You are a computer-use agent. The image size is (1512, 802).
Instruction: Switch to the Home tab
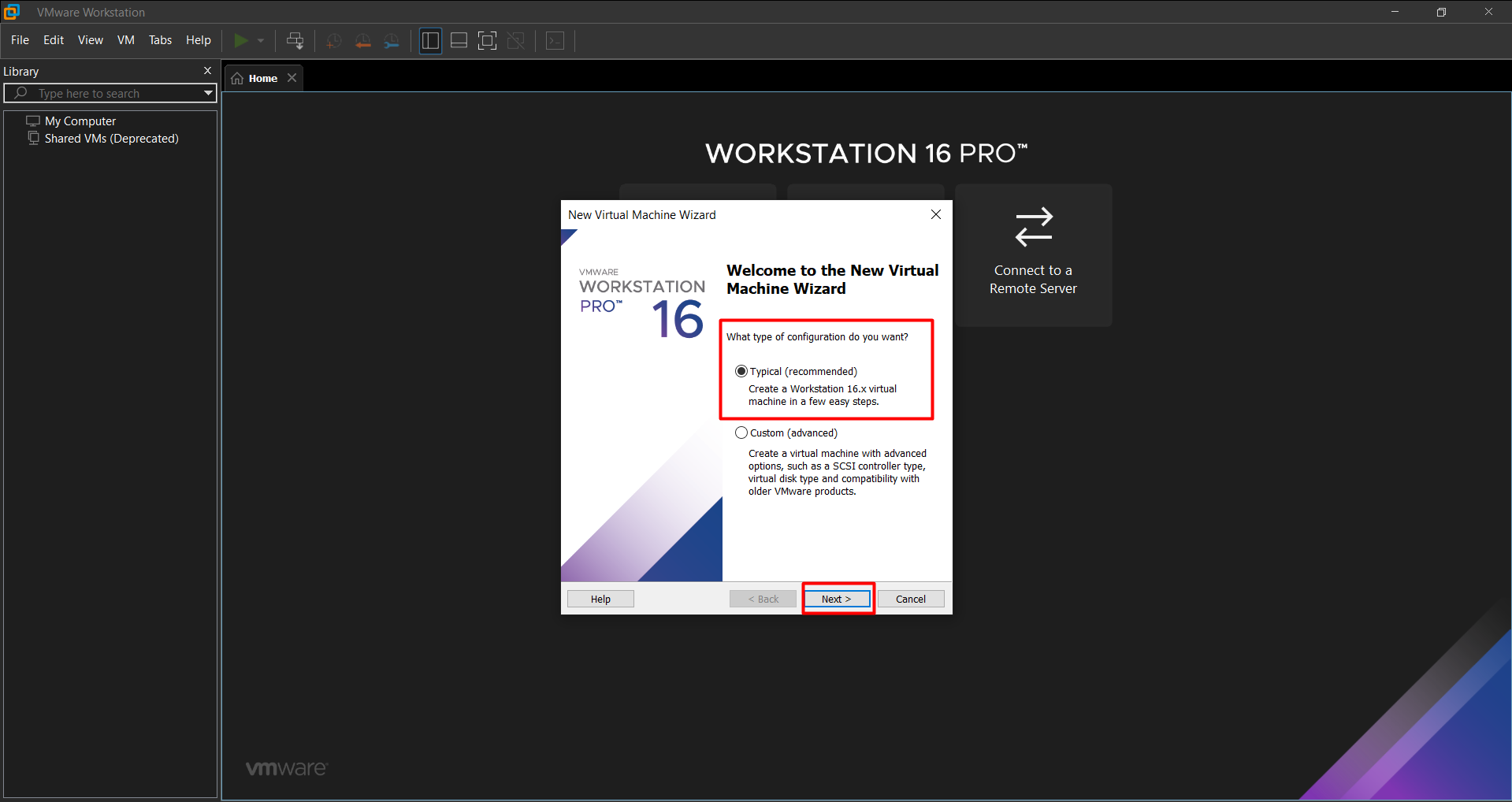[262, 78]
